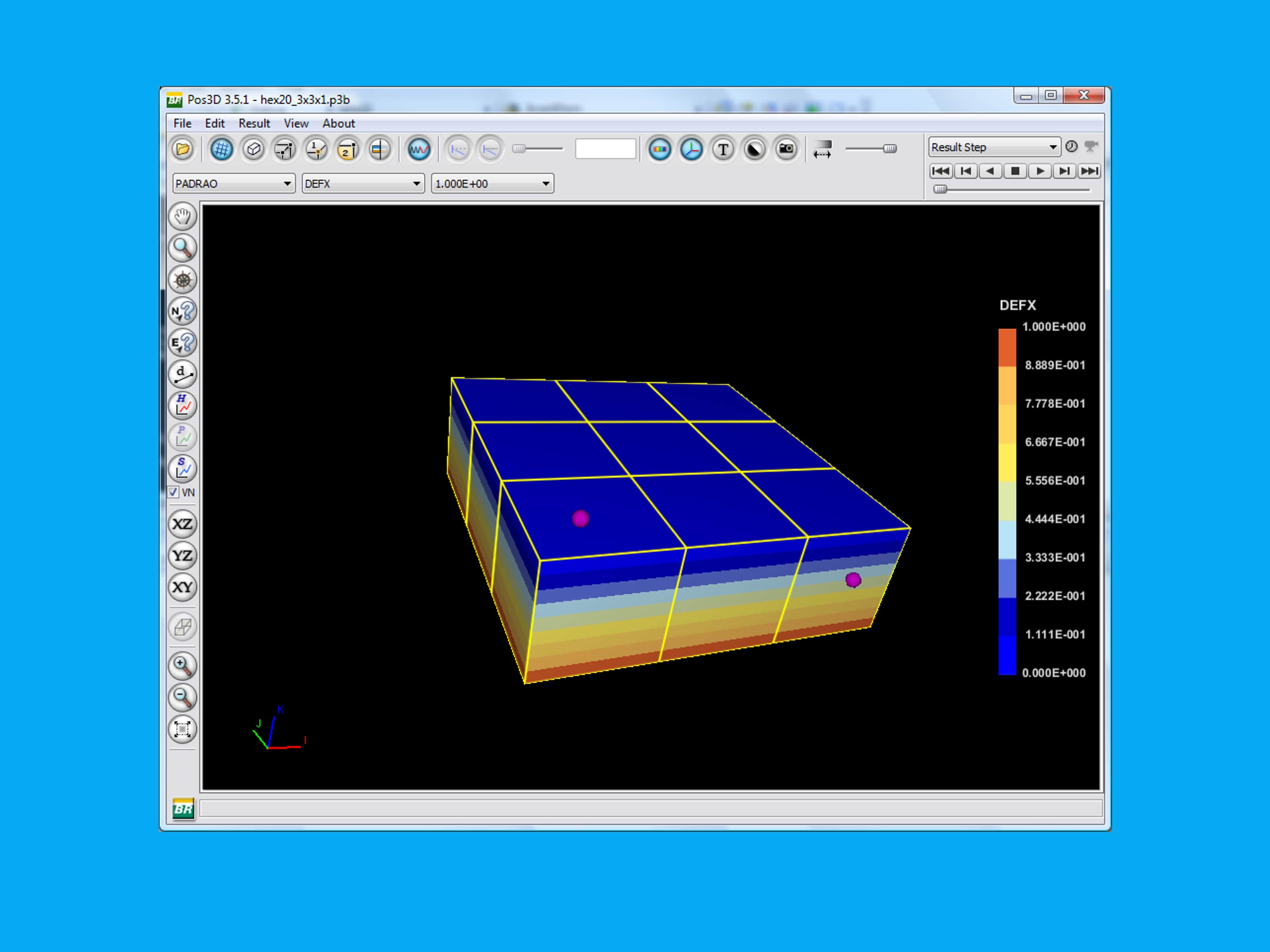1270x952 pixels.
Task: Select the distance measure d tool
Action: 183,374
